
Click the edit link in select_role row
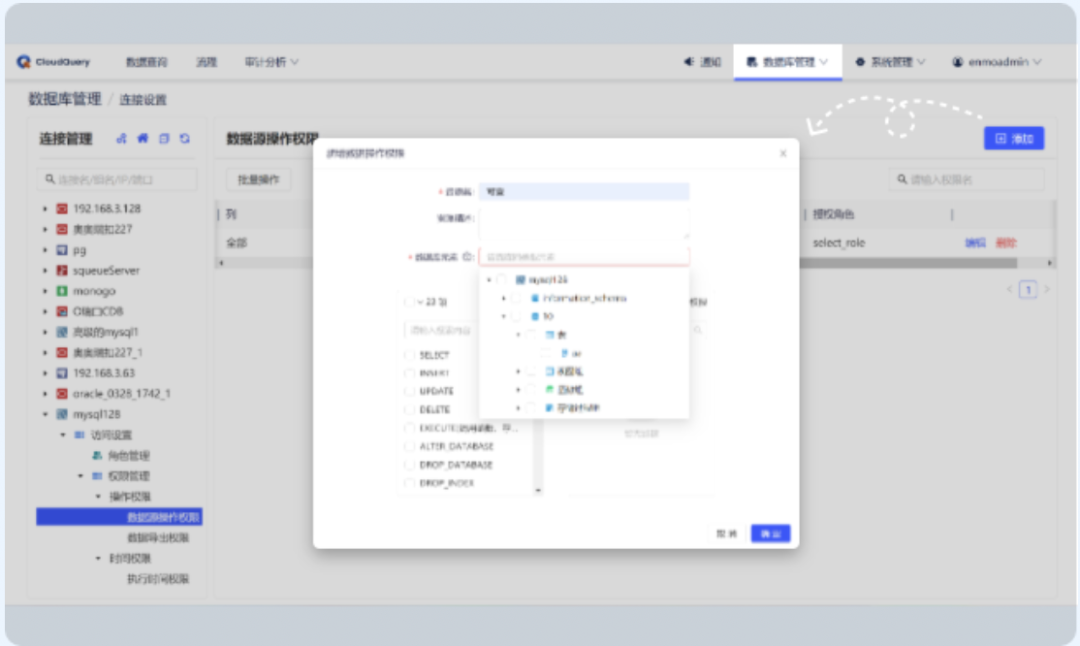975,243
